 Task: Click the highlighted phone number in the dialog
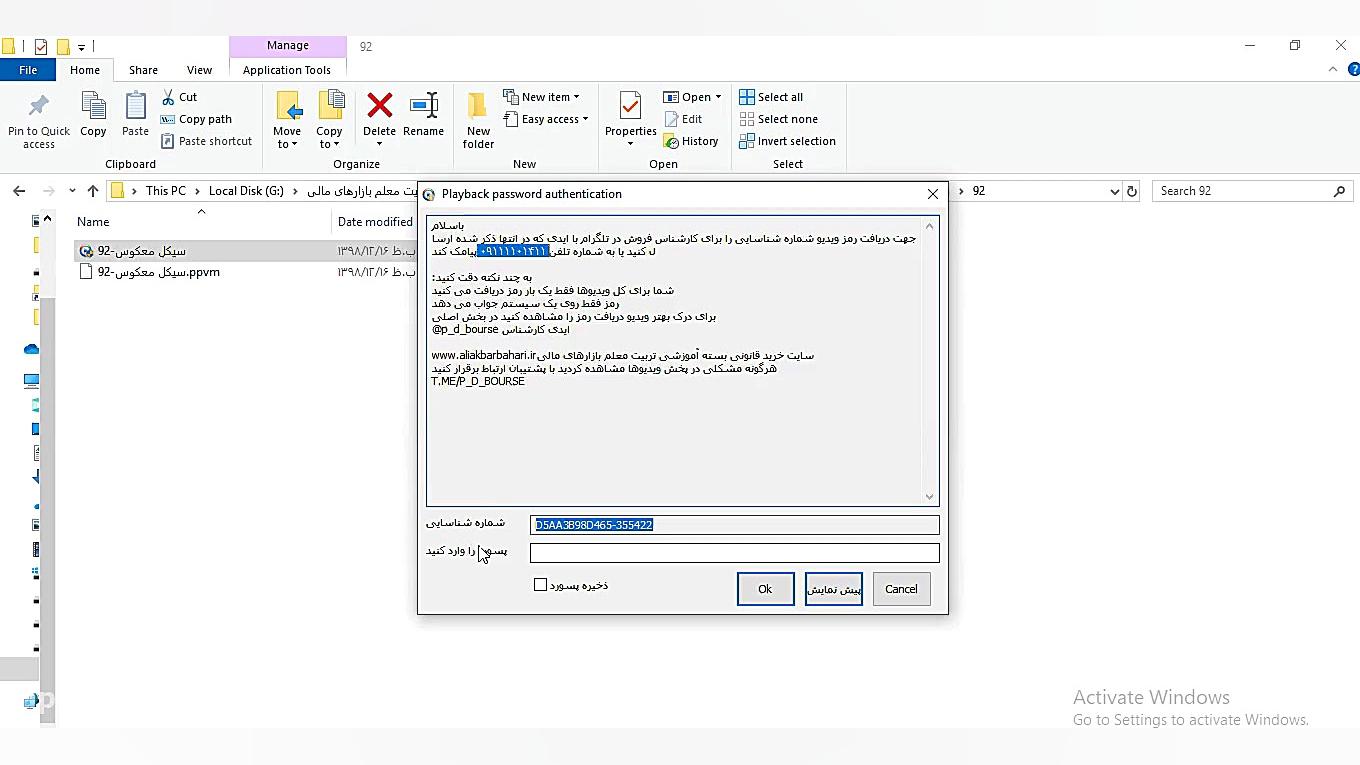pos(513,251)
